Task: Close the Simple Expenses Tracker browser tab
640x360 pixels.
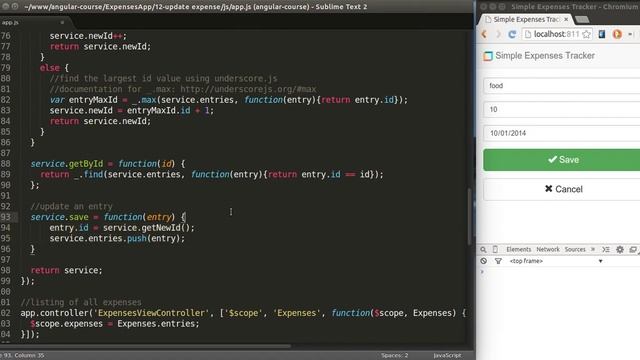Action: tap(566, 19)
